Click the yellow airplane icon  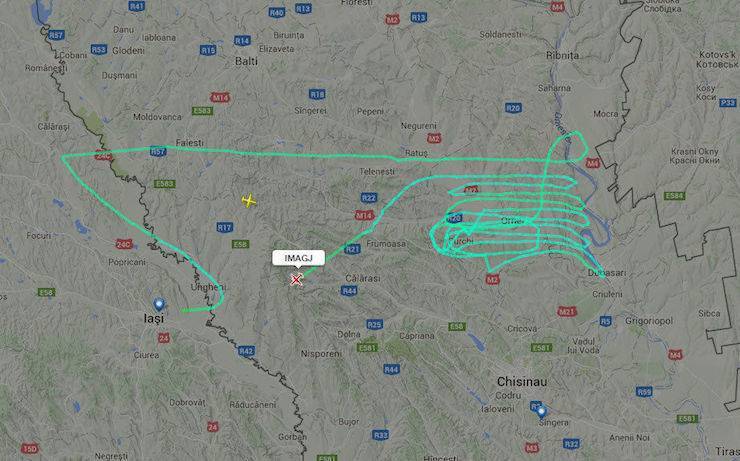tap(249, 201)
